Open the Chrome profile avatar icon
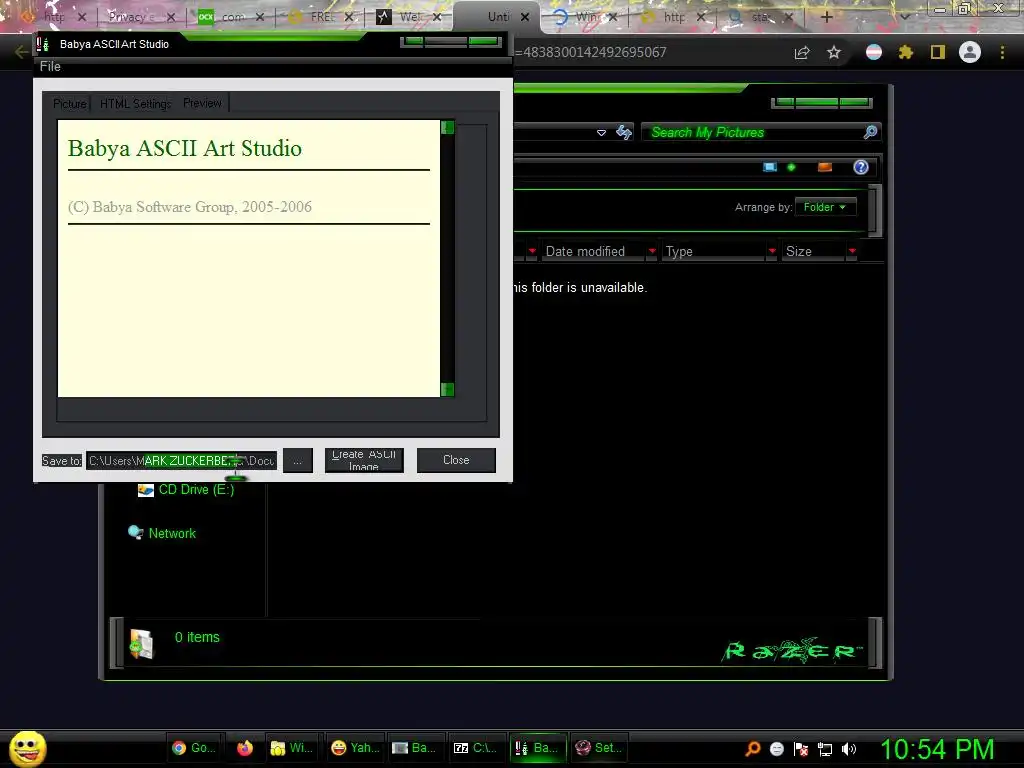1024x768 pixels. pyautogui.click(x=970, y=52)
